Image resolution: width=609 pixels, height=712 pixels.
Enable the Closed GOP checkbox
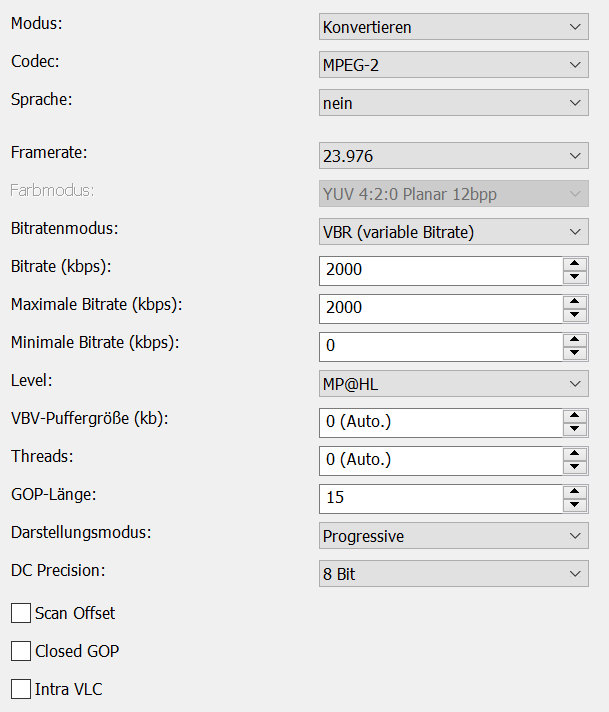[21, 651]
